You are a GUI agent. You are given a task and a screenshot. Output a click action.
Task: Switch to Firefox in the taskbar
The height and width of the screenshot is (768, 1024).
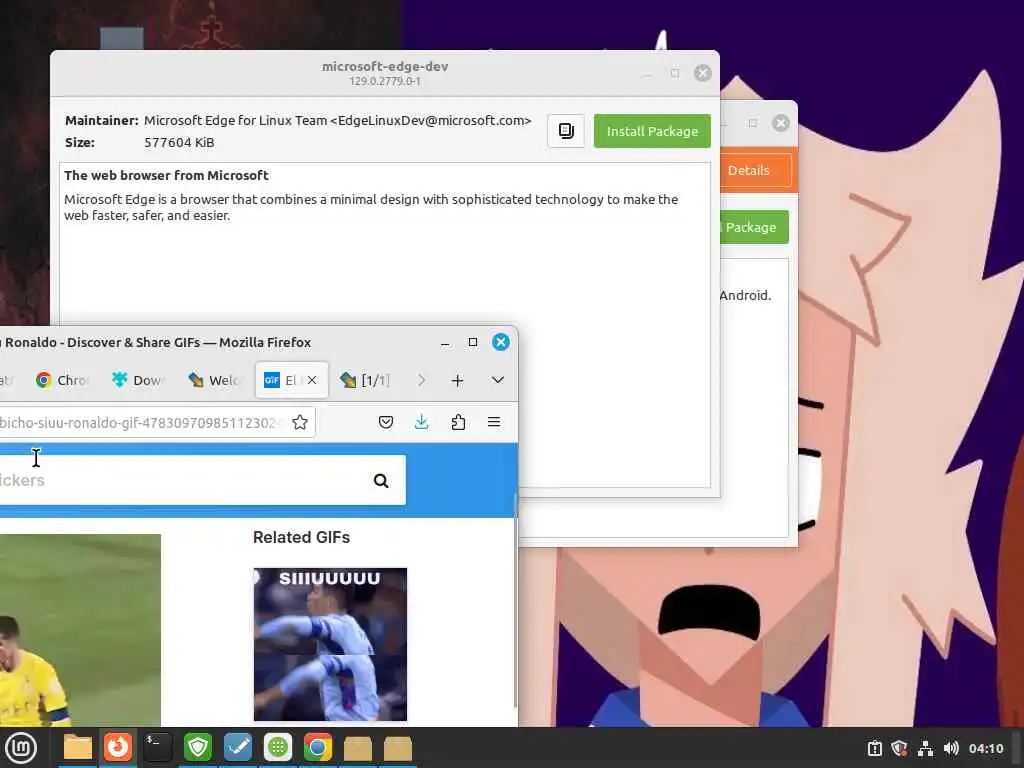click(x=118, y=748)
